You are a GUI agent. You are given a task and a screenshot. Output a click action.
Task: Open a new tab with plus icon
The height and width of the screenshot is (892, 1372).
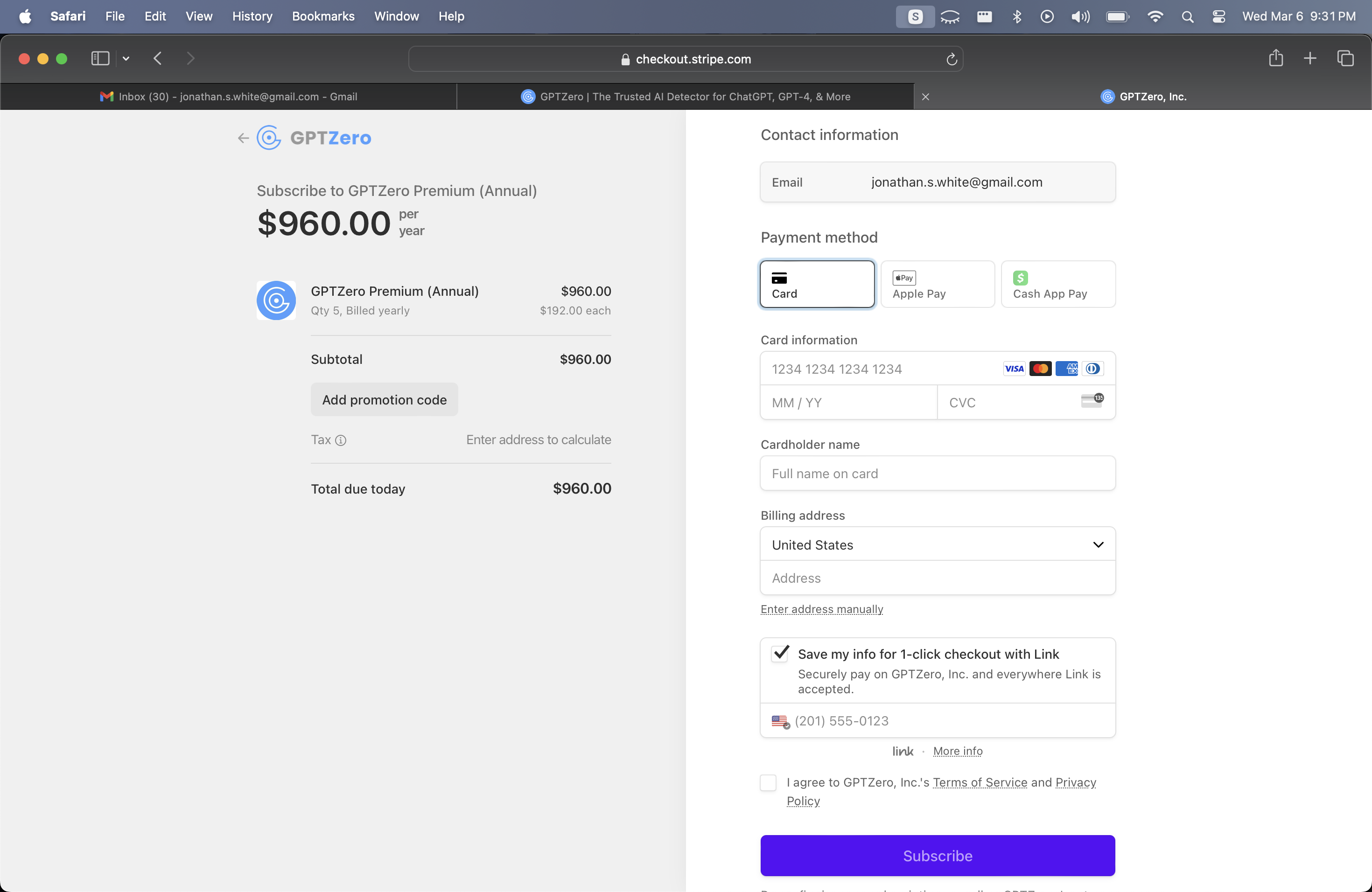[1310, 58]
